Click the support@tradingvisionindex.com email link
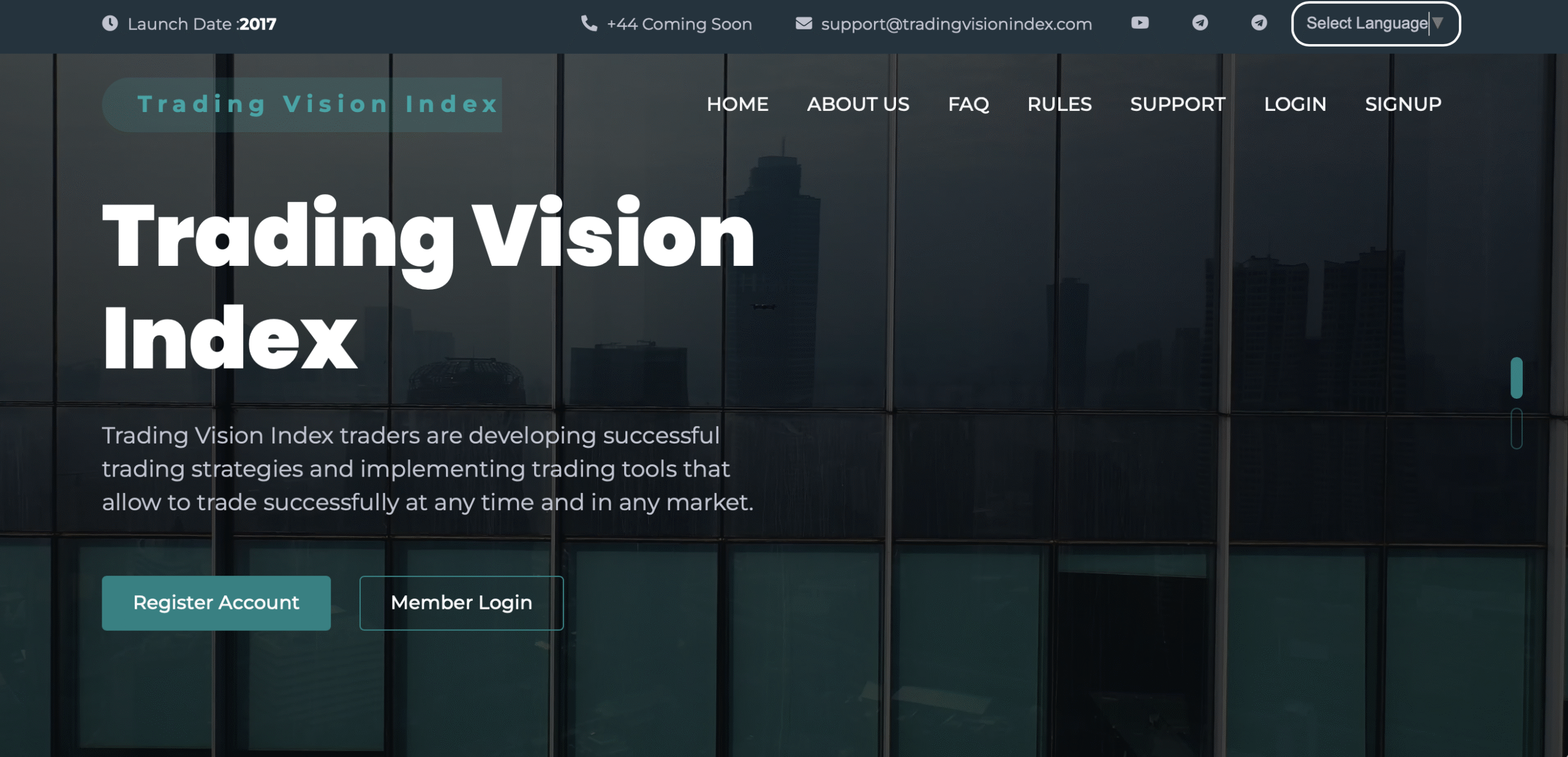1568x757 pixels. (x=956, y=24)
